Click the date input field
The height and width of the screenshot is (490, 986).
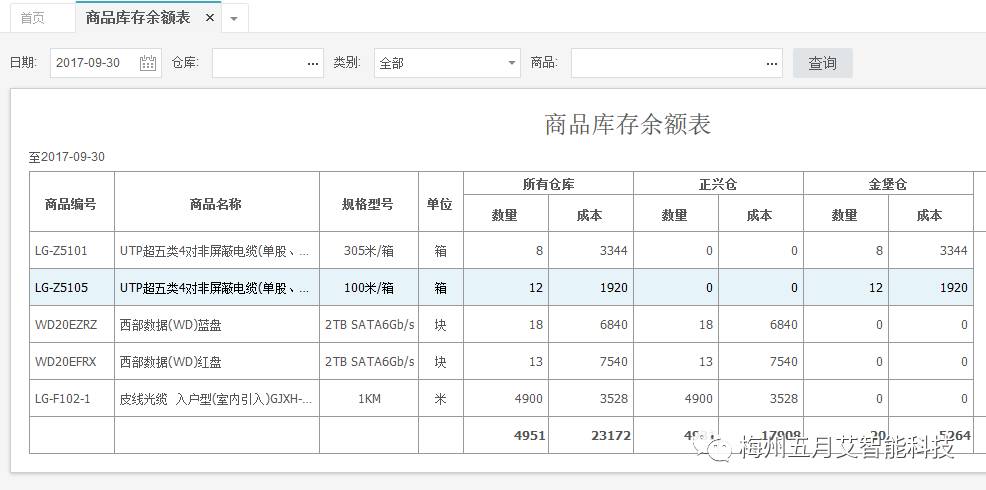click(92, 63)
